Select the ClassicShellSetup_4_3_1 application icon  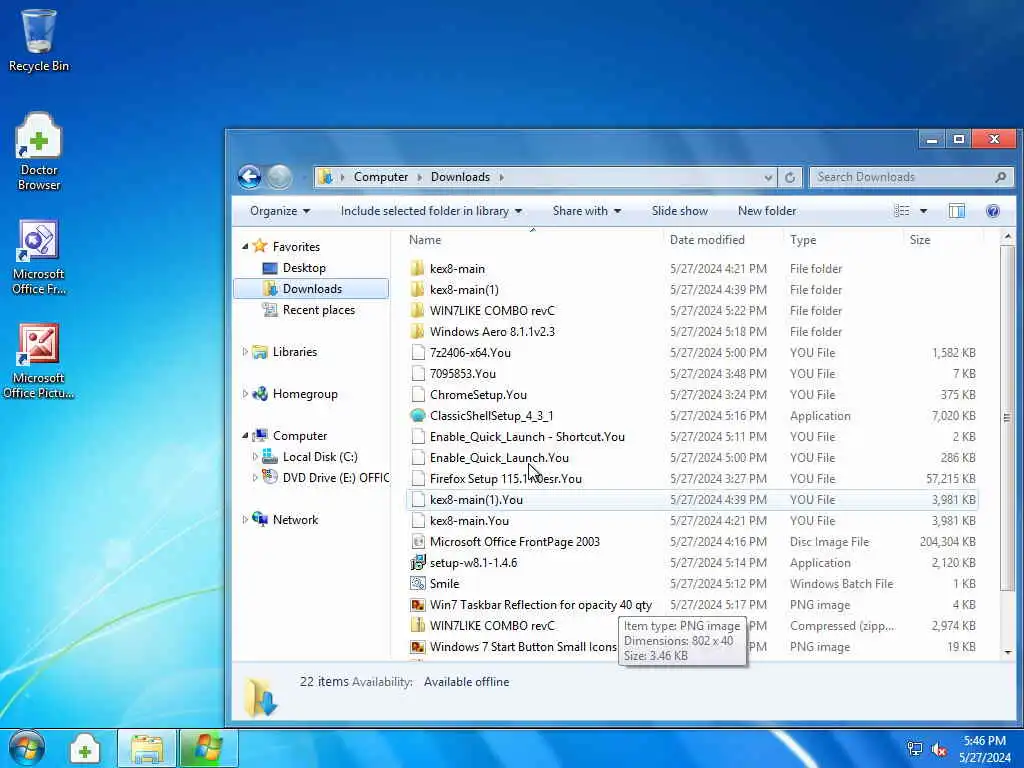coord(418,415)
